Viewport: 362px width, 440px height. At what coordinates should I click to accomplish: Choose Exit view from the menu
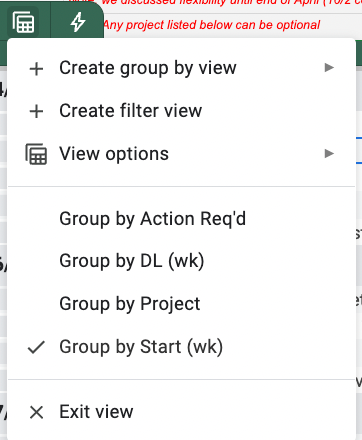click(181, 412)
